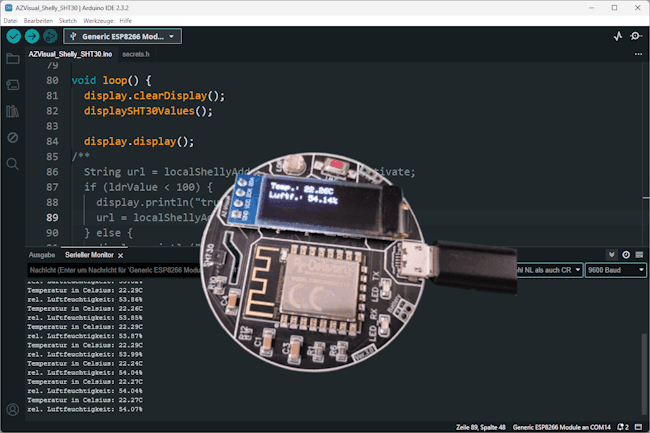Open the line ending NL/CR dropdown

[x=545, y=270]
